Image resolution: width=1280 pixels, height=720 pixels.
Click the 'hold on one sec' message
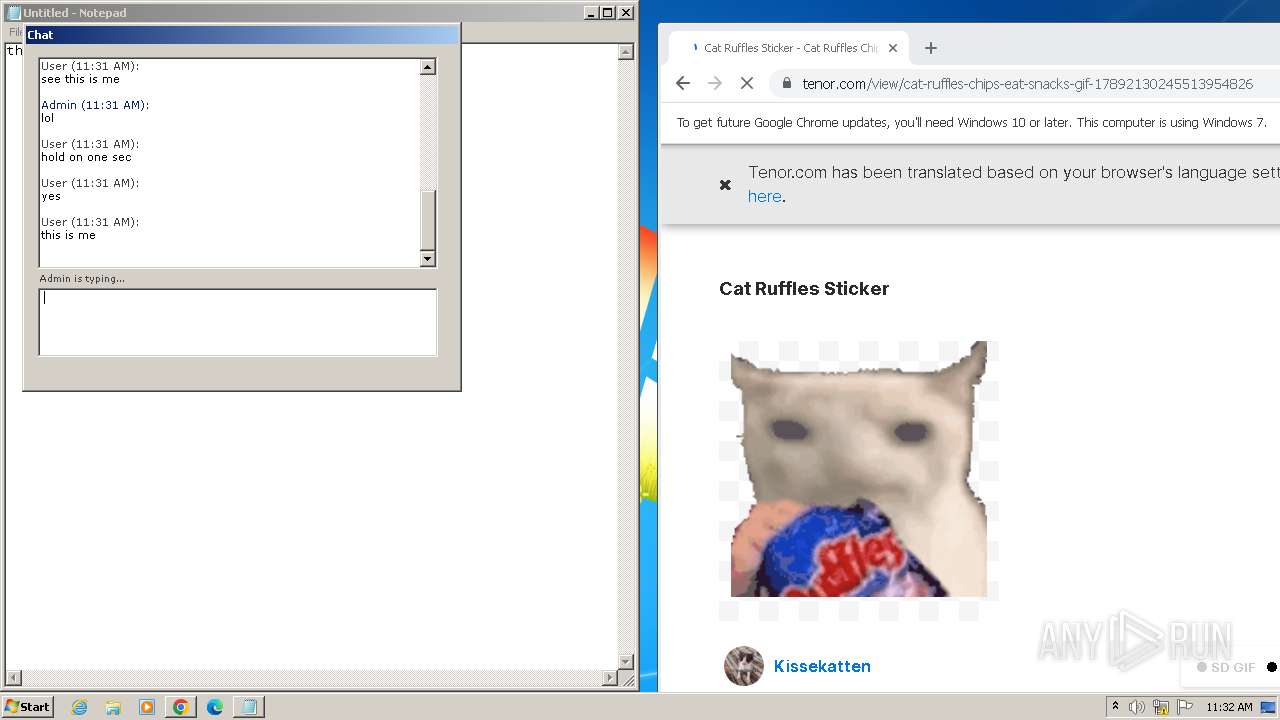point(86,157)
